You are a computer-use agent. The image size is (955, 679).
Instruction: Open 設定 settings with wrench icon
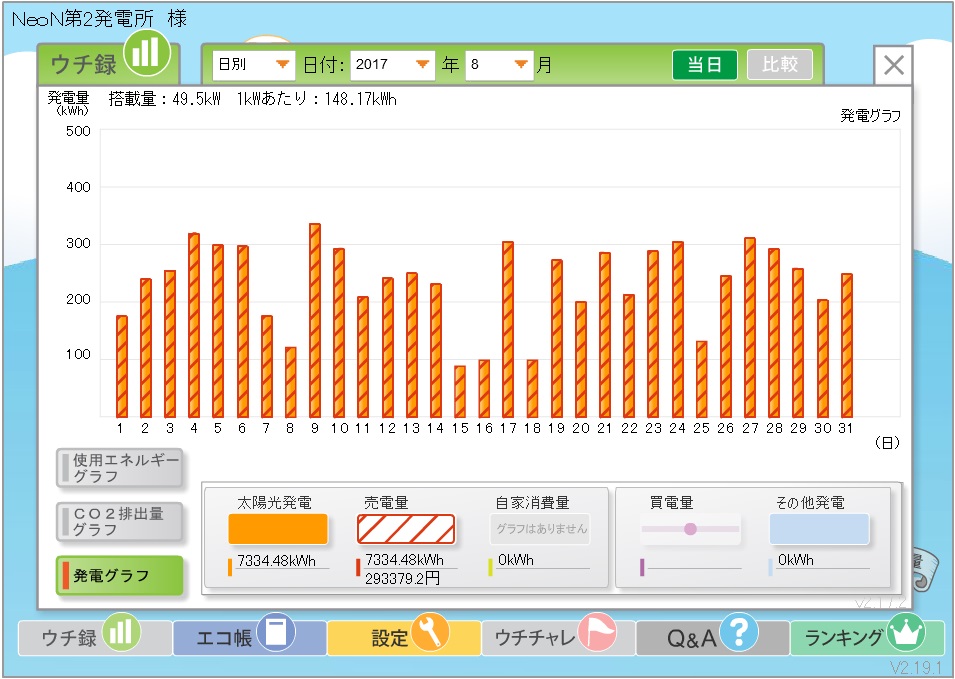click(x=404, y=638)
